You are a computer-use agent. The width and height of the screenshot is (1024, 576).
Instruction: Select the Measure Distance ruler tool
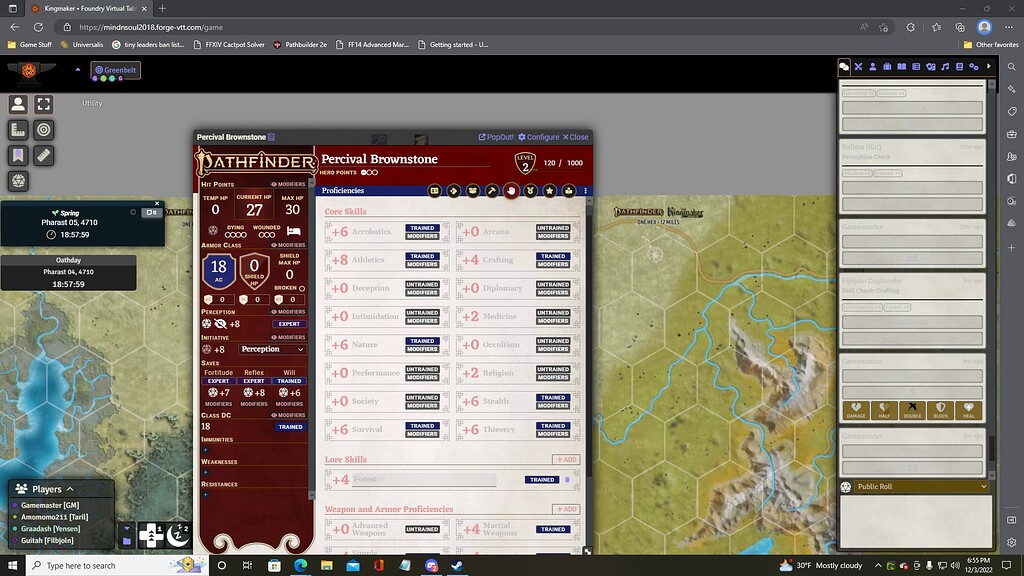44,155
